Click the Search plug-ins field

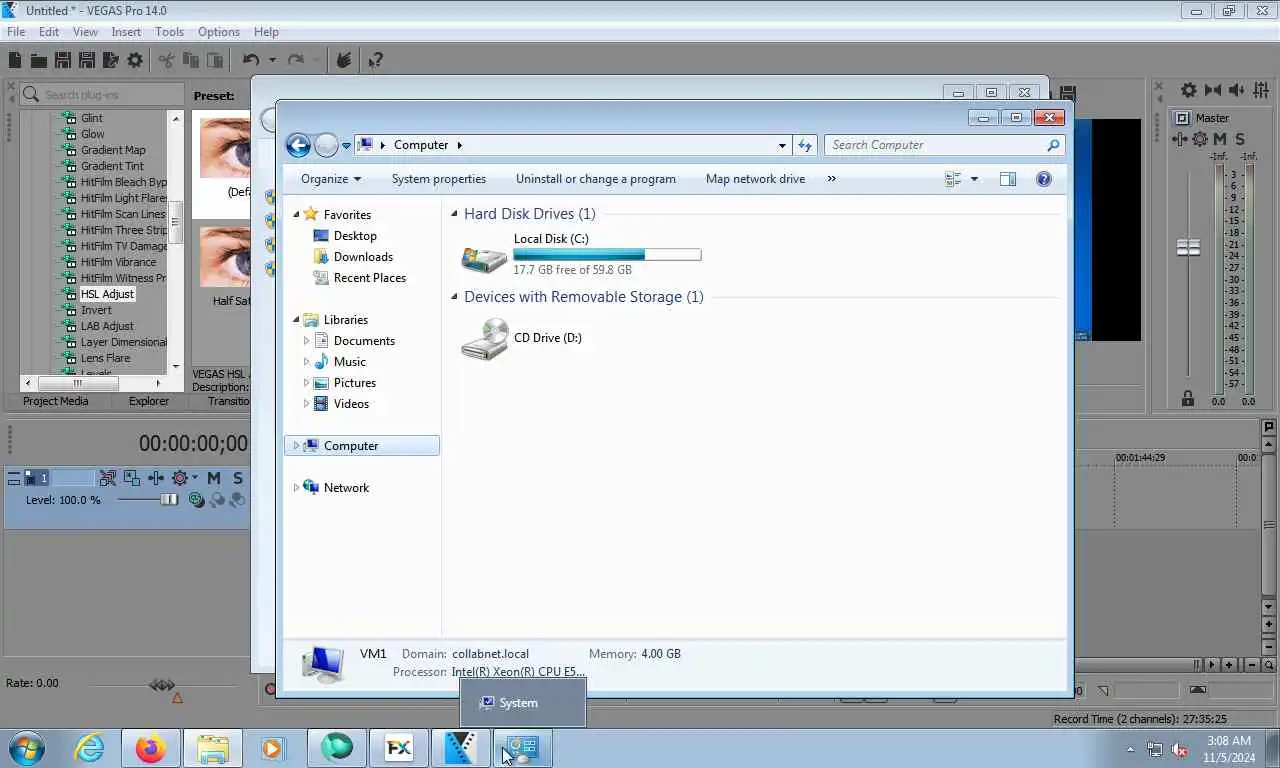(x=101, y=94)
